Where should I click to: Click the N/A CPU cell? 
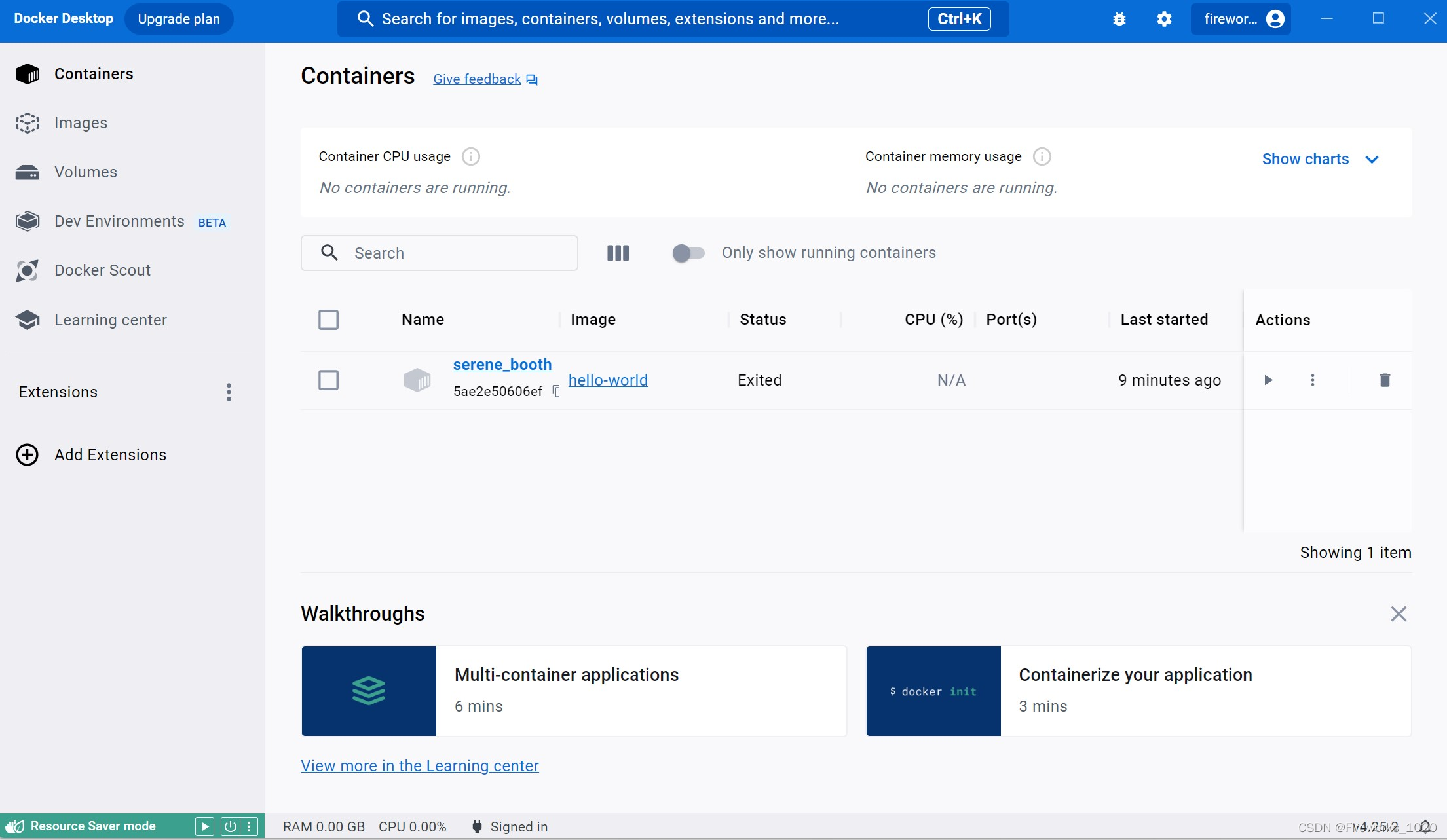tap(951, 380)
